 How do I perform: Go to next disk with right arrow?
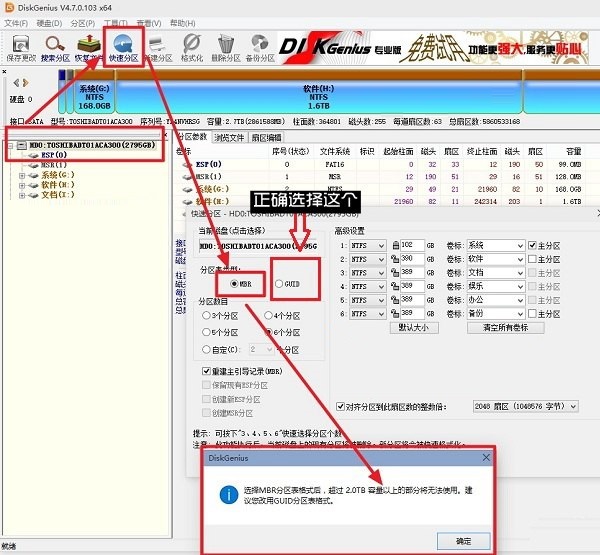pyautogui.click(x=26, y=82)
